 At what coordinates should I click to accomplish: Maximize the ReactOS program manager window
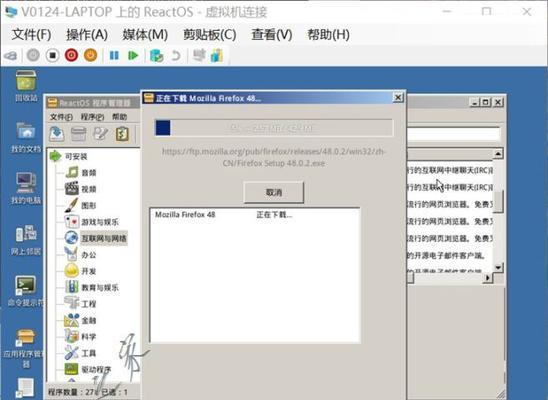point(485,102)
